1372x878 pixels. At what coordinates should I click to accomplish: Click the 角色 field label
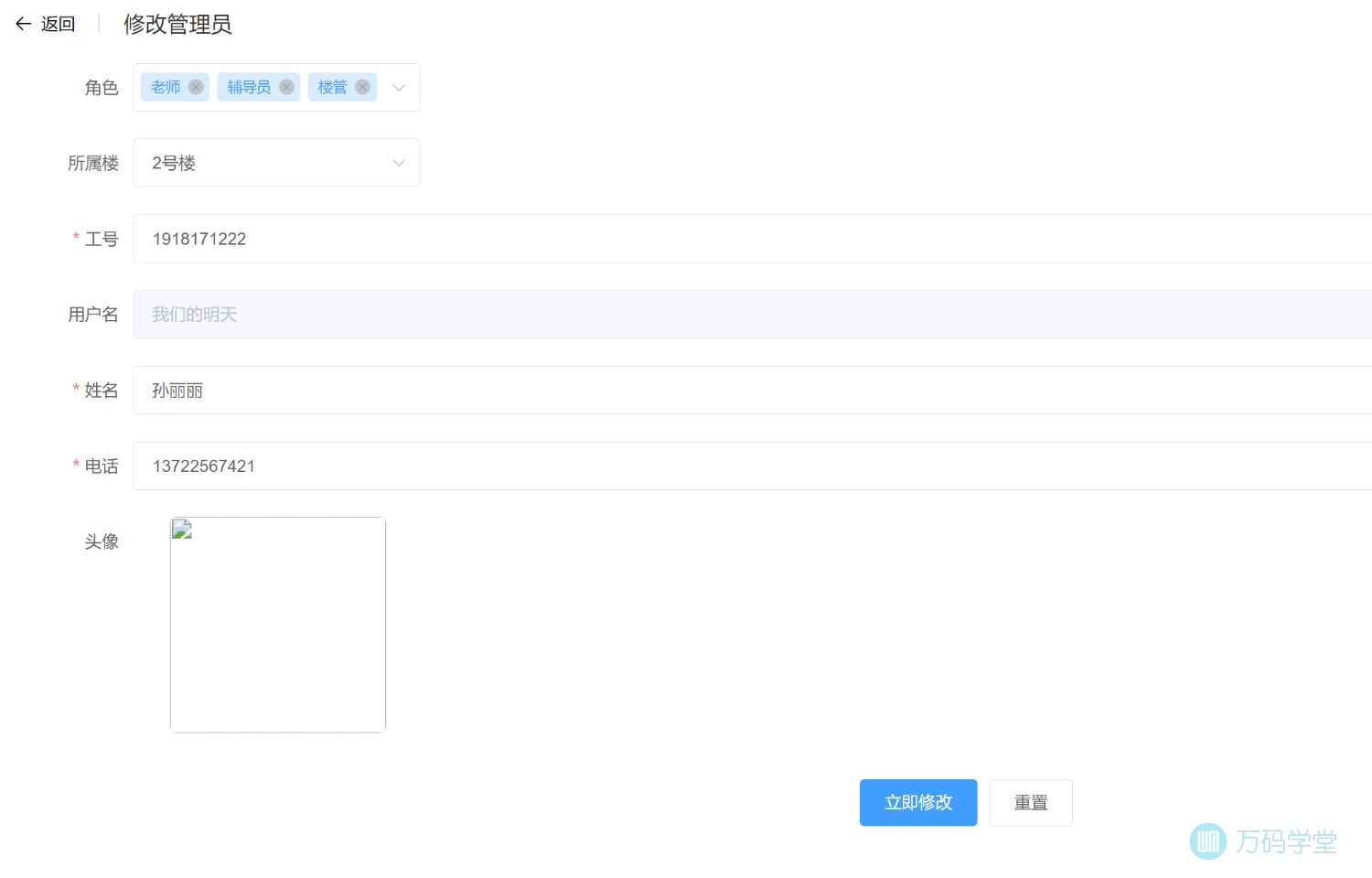coord(102,88)
